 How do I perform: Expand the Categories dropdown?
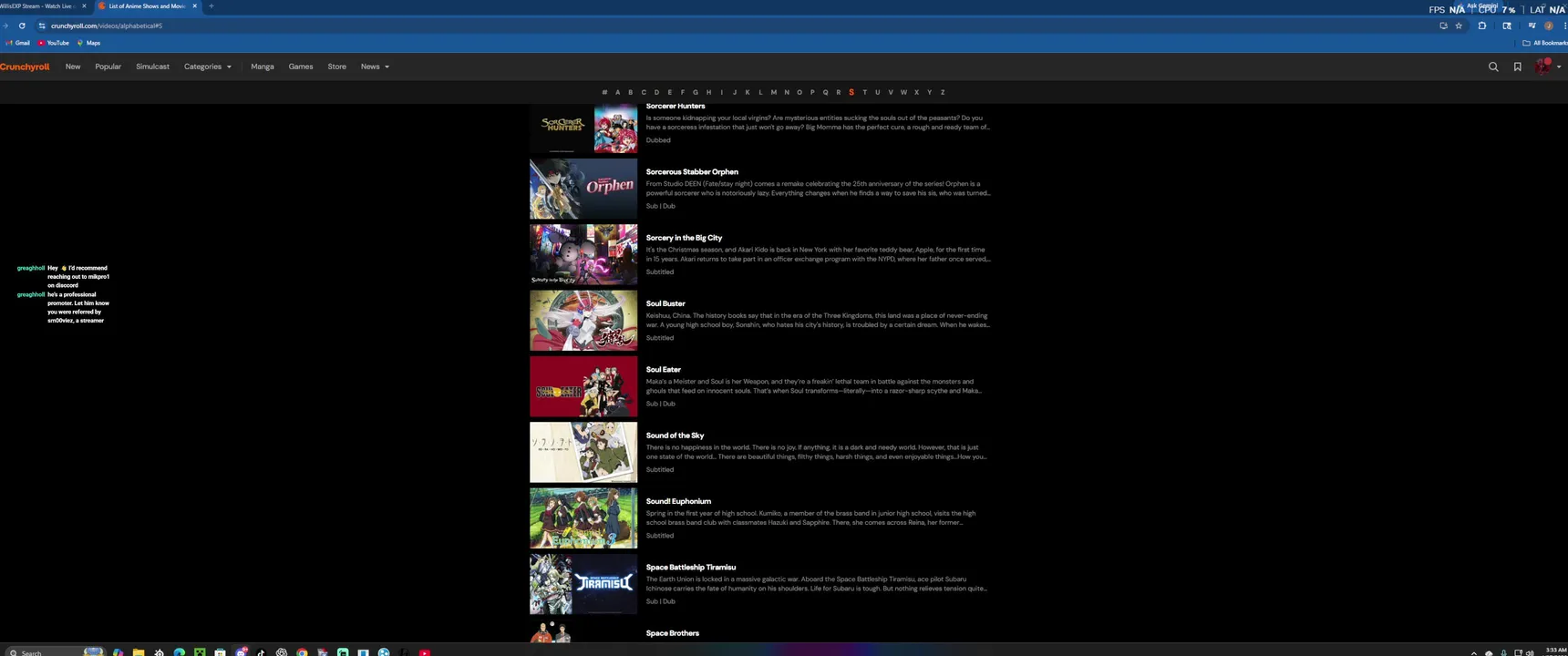coord(207,67)
